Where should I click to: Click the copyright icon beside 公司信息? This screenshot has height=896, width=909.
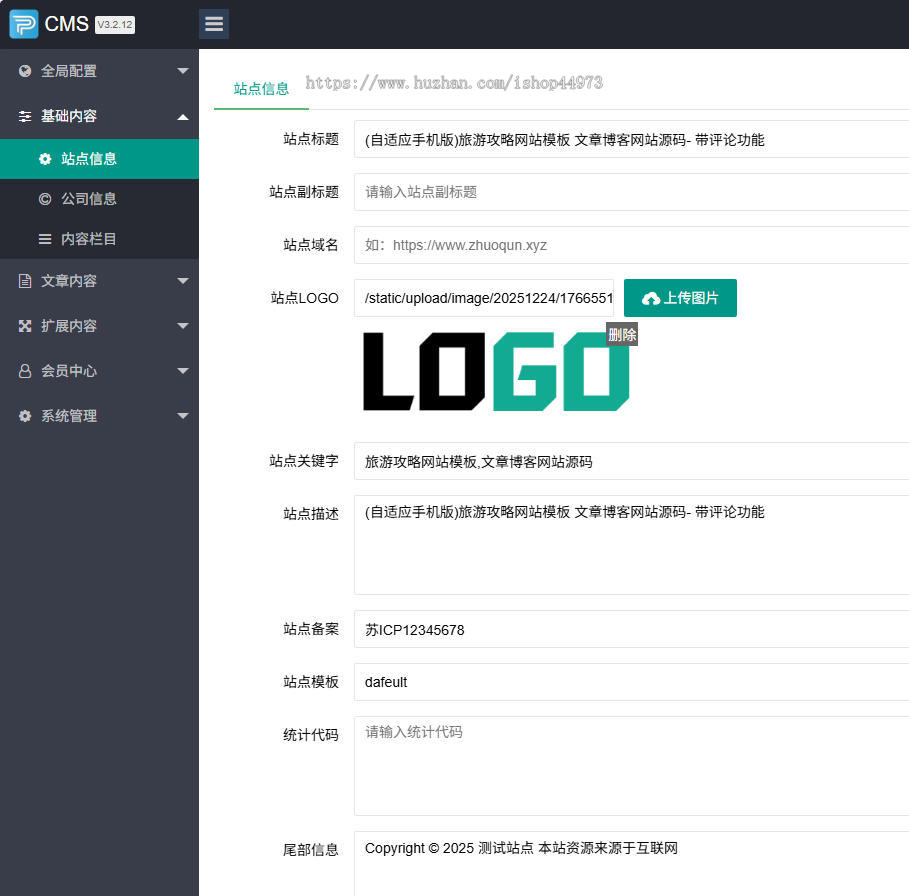pyautogui.click(x=45, y=199)
